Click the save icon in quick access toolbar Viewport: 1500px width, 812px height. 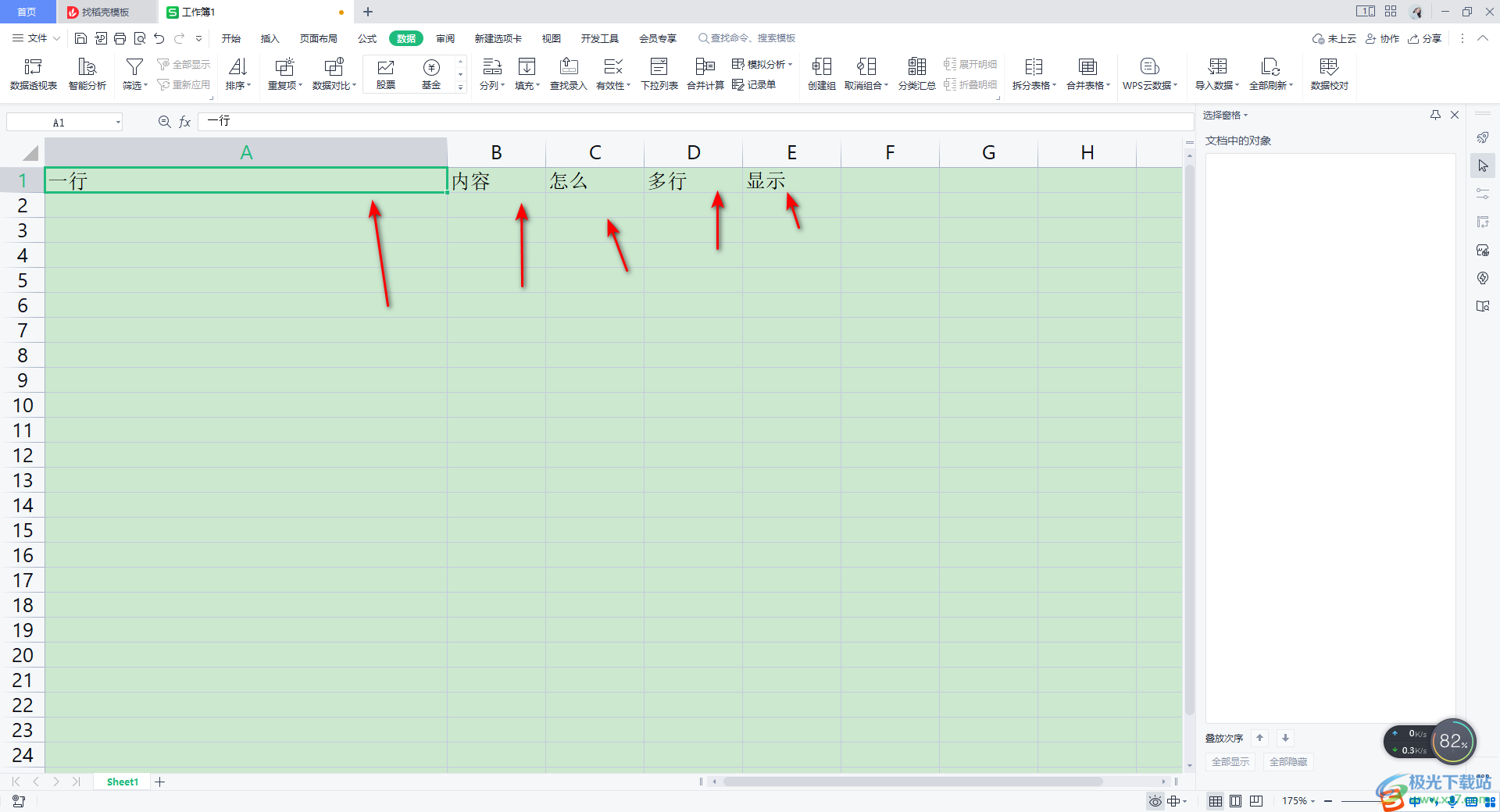coord(80,38)
